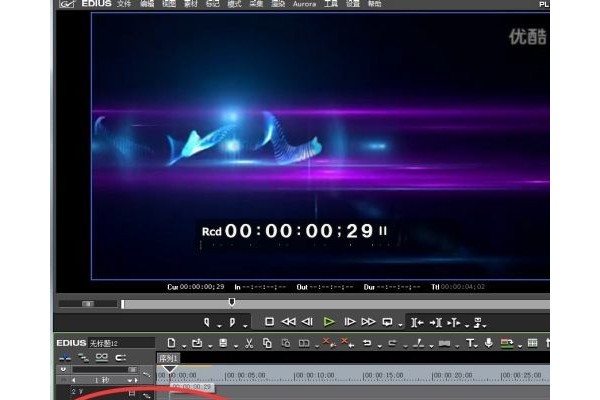Open the Set Out dropdown arrow

(x=245, y=326)
